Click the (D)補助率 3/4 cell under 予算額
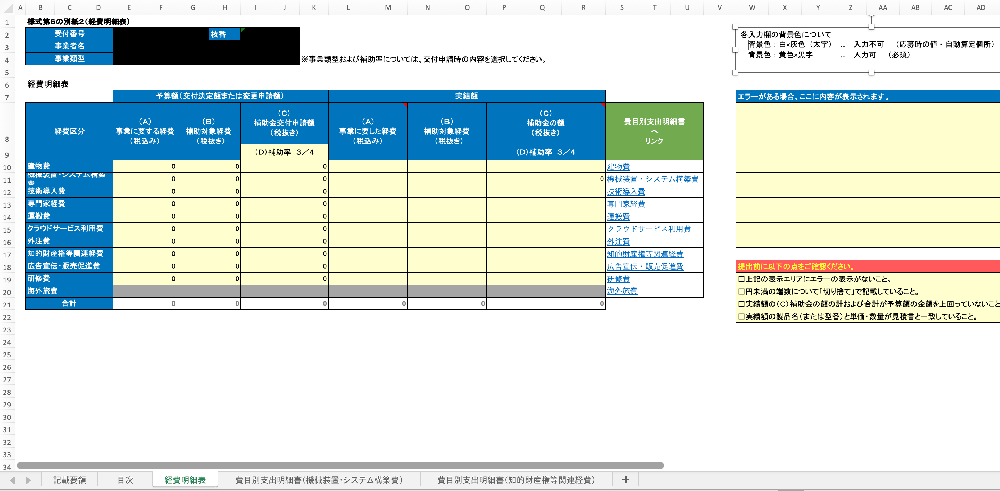 [x=284, y=152]
